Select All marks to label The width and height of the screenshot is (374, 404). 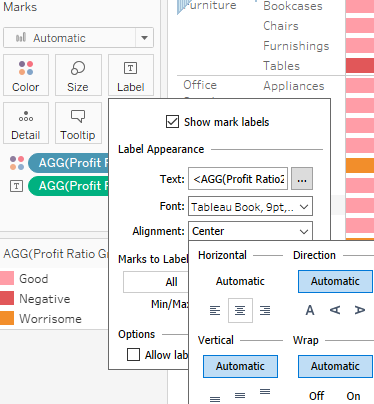[156, 282]
